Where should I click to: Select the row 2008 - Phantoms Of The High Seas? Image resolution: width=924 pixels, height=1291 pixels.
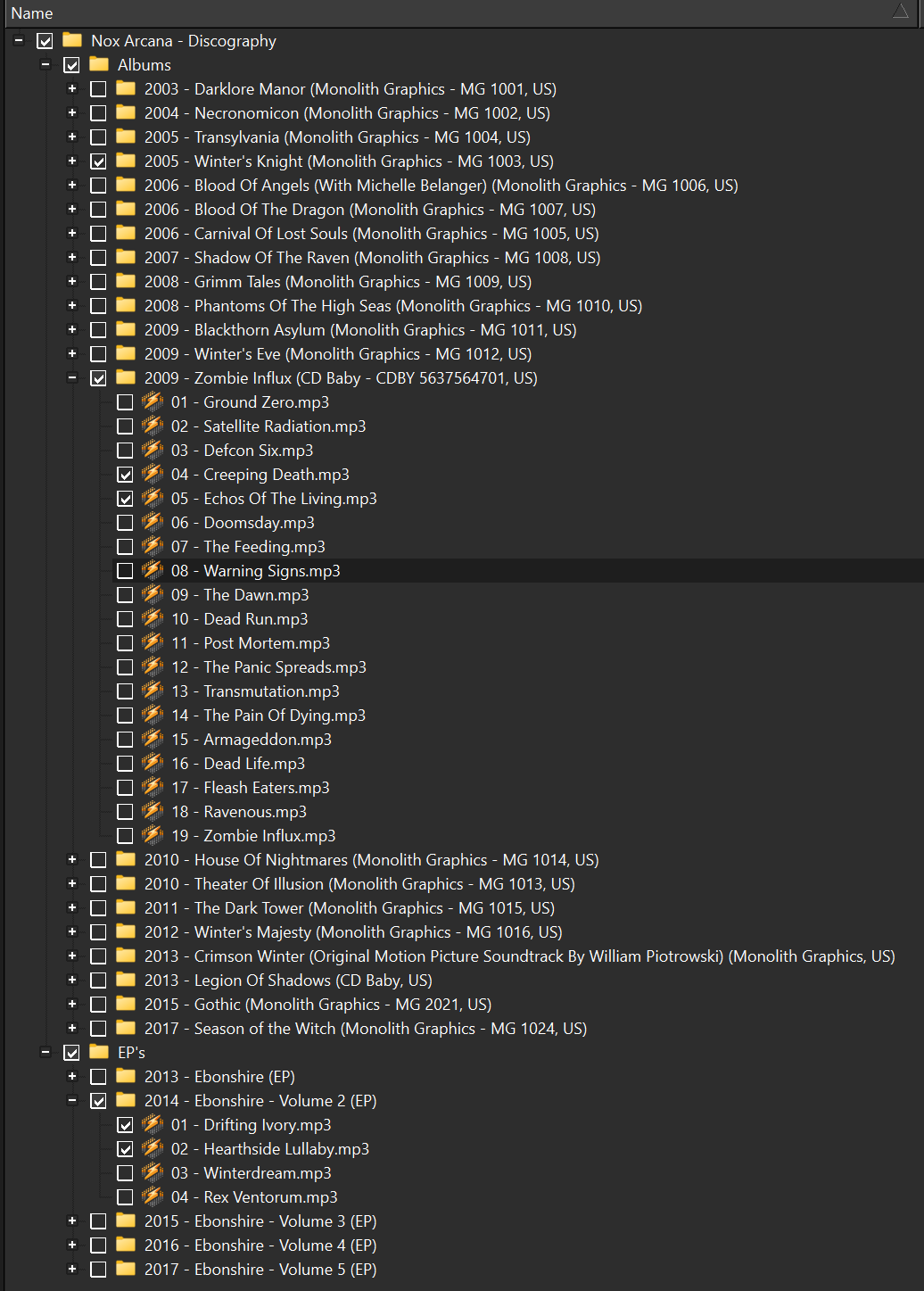click(x=393, y=305)
